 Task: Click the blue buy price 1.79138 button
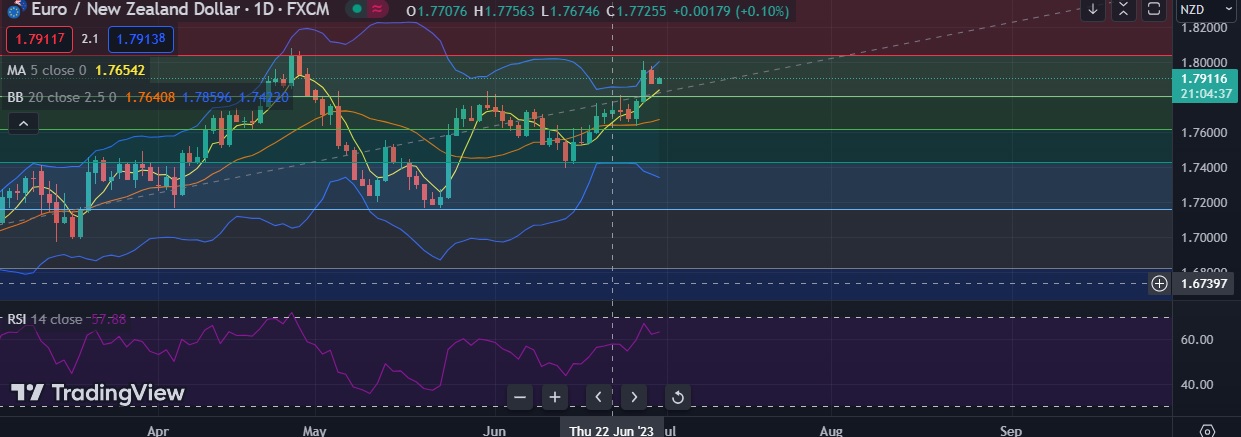(141, 40)
